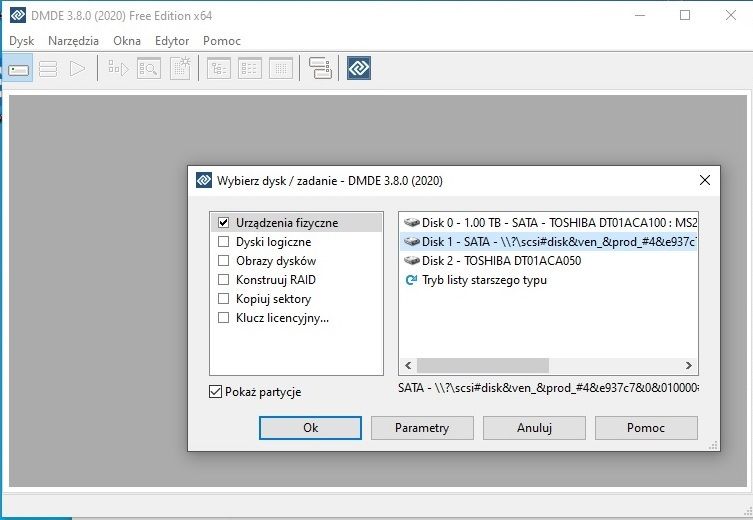Image resolution: width=753 pixels, height=520 pixels.
Task: Select the Klucz licencyjny checkbox
Action: pos(223,318)
